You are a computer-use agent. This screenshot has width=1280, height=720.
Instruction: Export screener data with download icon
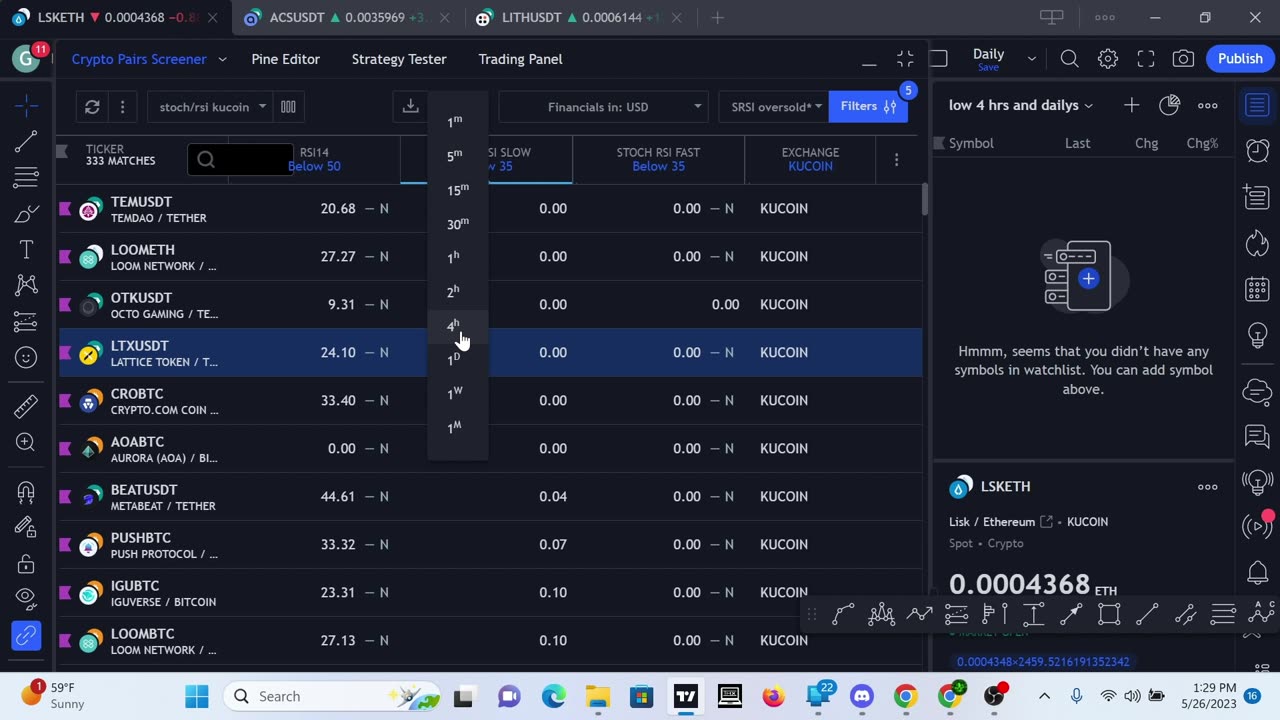tap(410, 107)
